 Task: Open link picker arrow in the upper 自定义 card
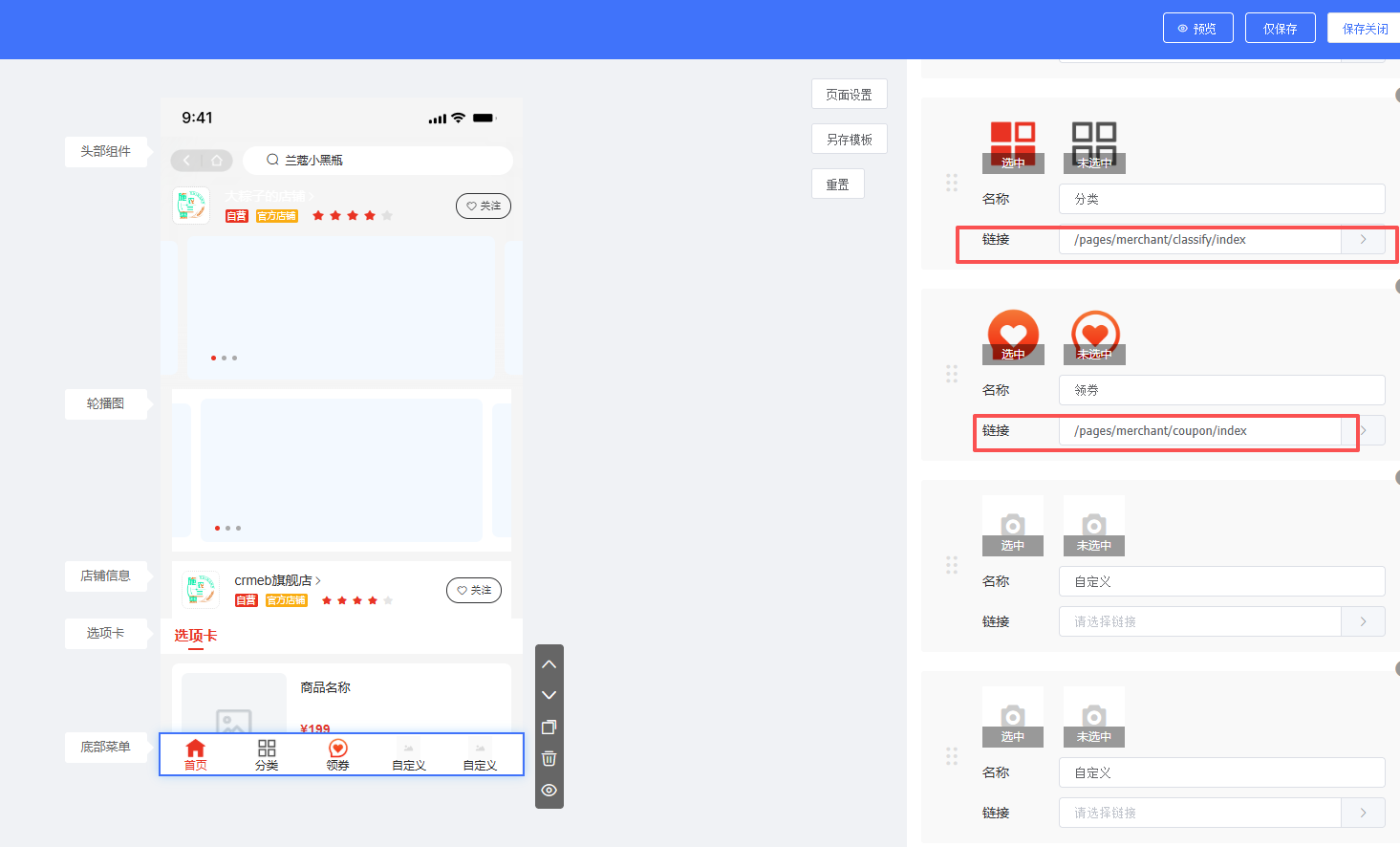coord(1364,621)
